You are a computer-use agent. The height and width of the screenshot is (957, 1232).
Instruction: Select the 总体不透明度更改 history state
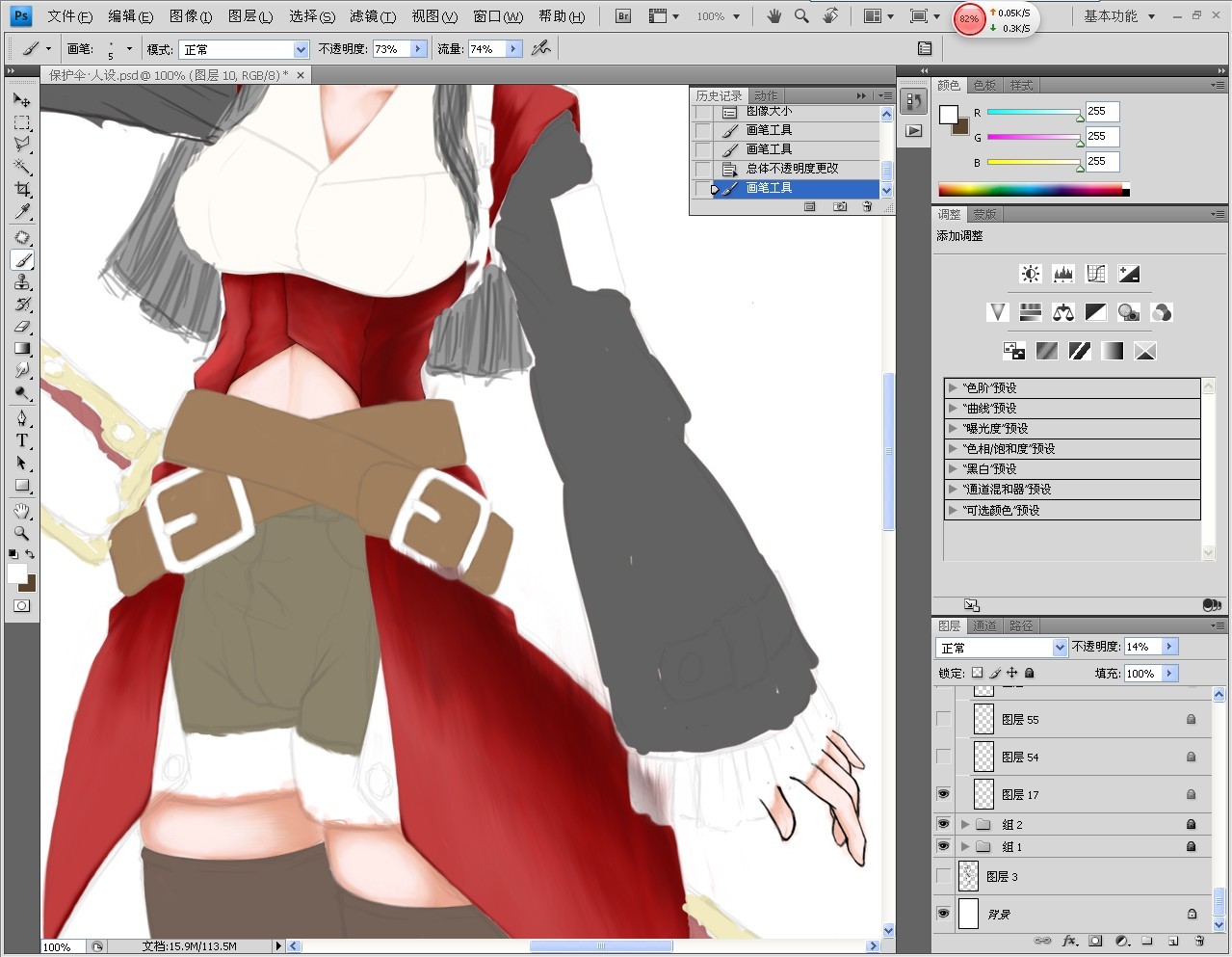(792, 169)
